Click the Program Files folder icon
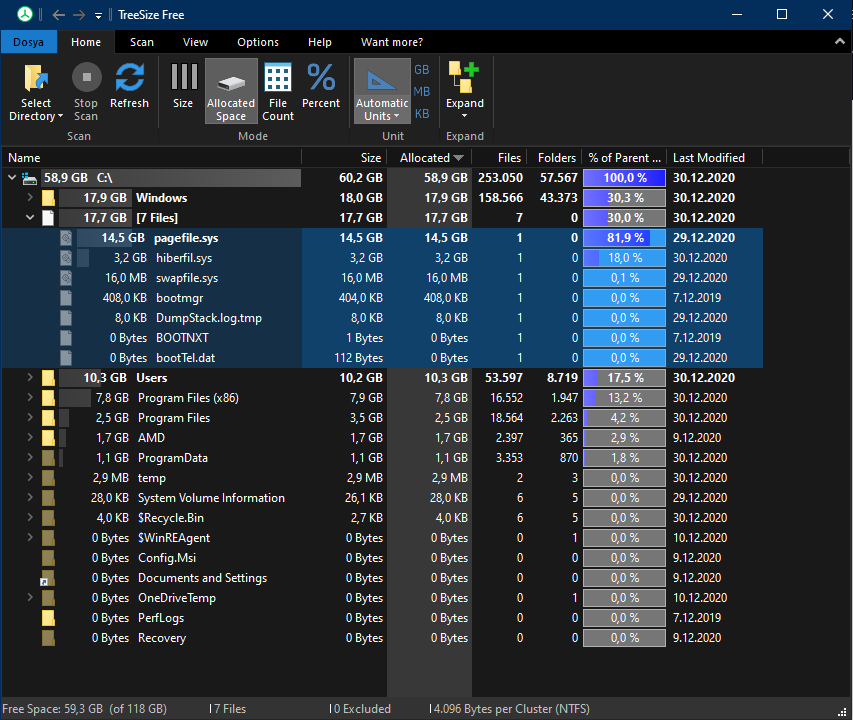The width and height of the screenshot is (853, 720). (48, 418)
